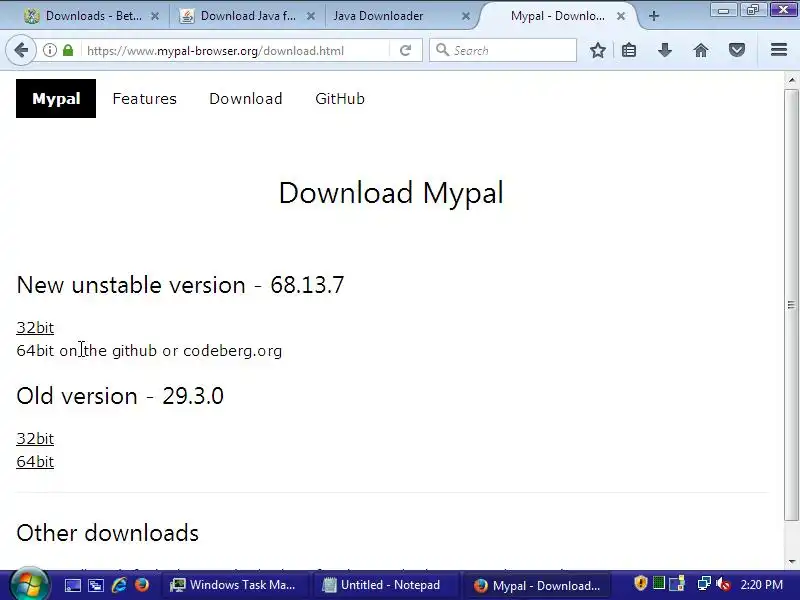
Task: Open the downloads arrow panel
Action: (664, 50)
